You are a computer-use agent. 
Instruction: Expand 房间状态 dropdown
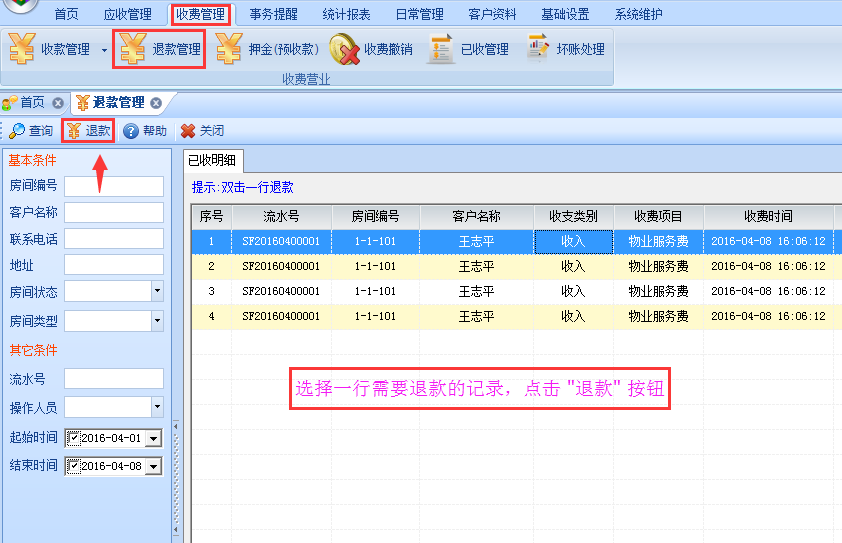[157, 291]
